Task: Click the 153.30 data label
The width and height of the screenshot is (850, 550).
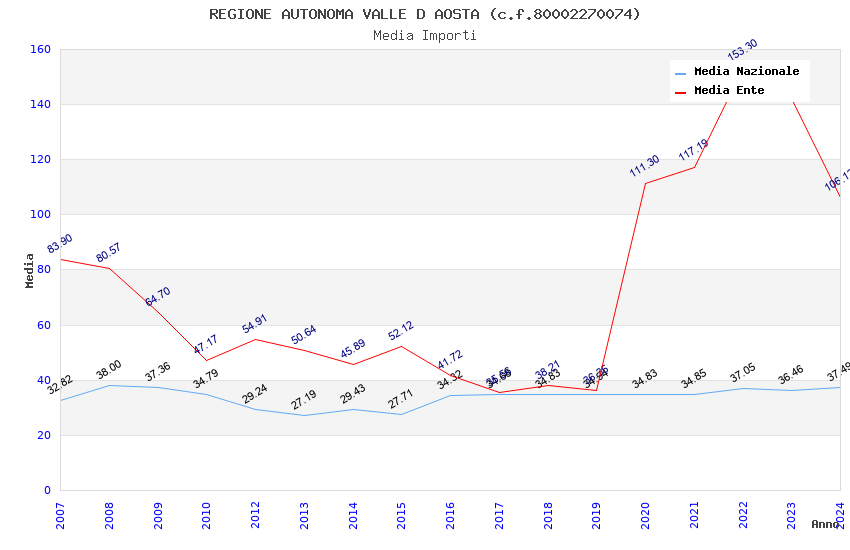Action: tap(742, 49)
